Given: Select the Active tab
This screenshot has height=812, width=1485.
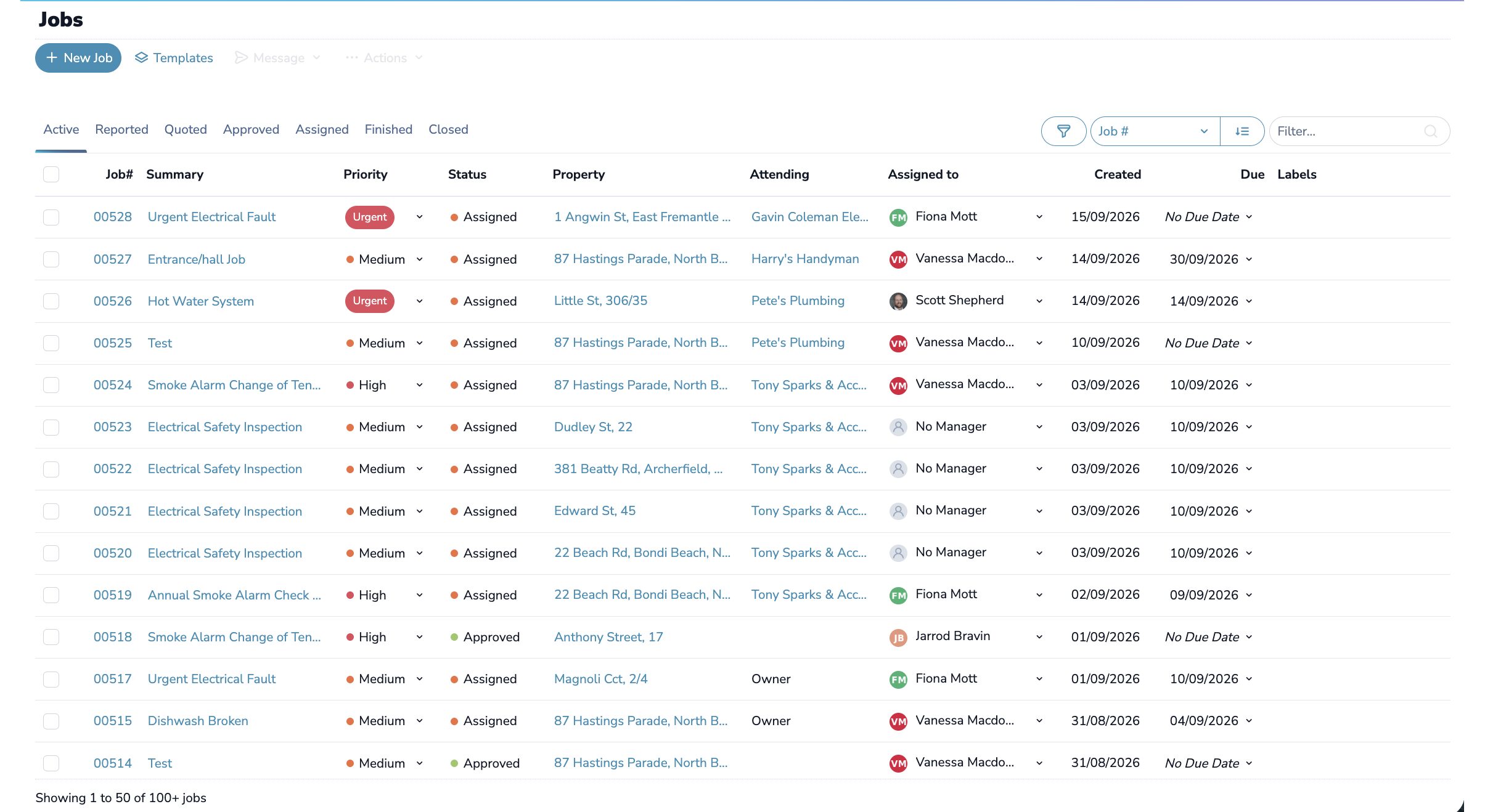Looking at the screenshot, I should [61, 129].
